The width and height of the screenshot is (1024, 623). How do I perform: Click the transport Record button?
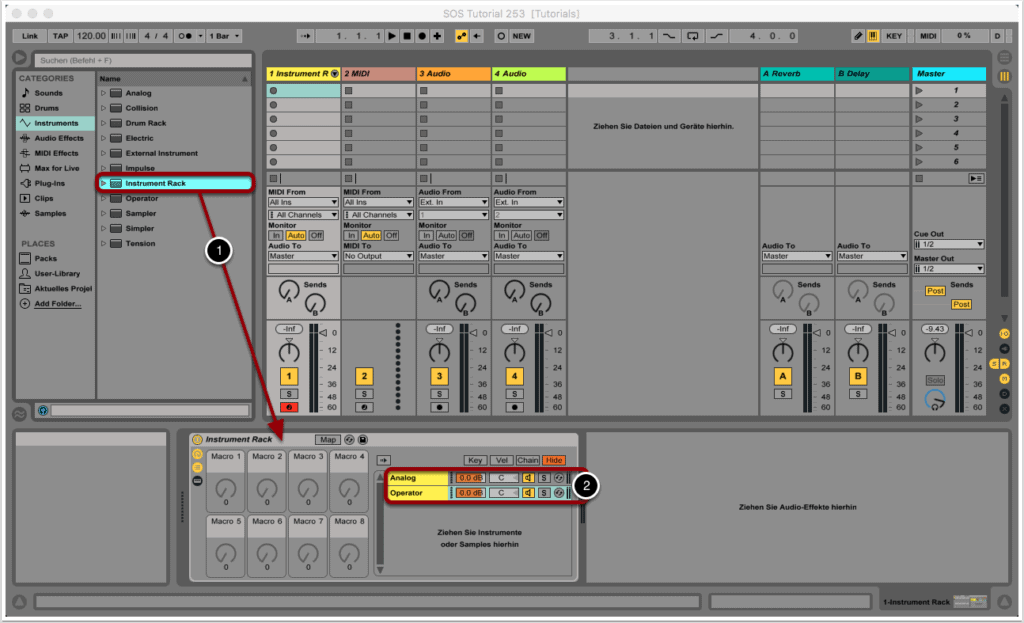pos(422,36)
